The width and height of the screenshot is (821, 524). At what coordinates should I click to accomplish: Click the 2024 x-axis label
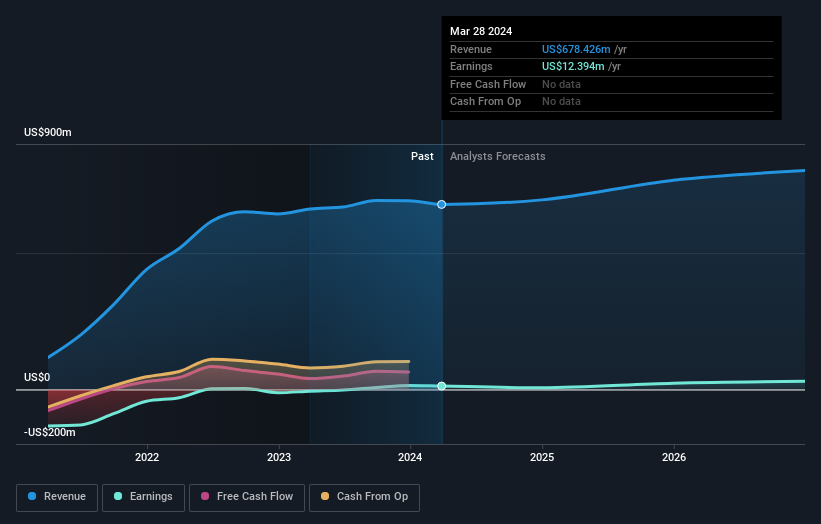(410, 457)
